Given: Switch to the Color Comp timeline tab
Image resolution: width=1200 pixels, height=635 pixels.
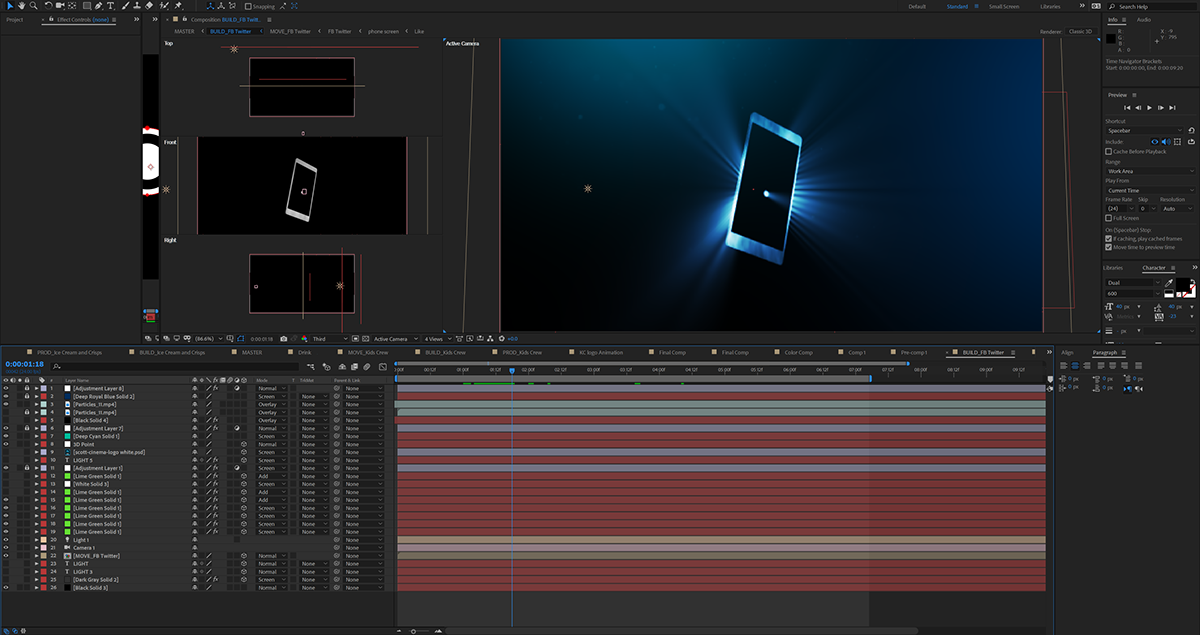Looking at the screenshot, I should (x=798, y=352).
